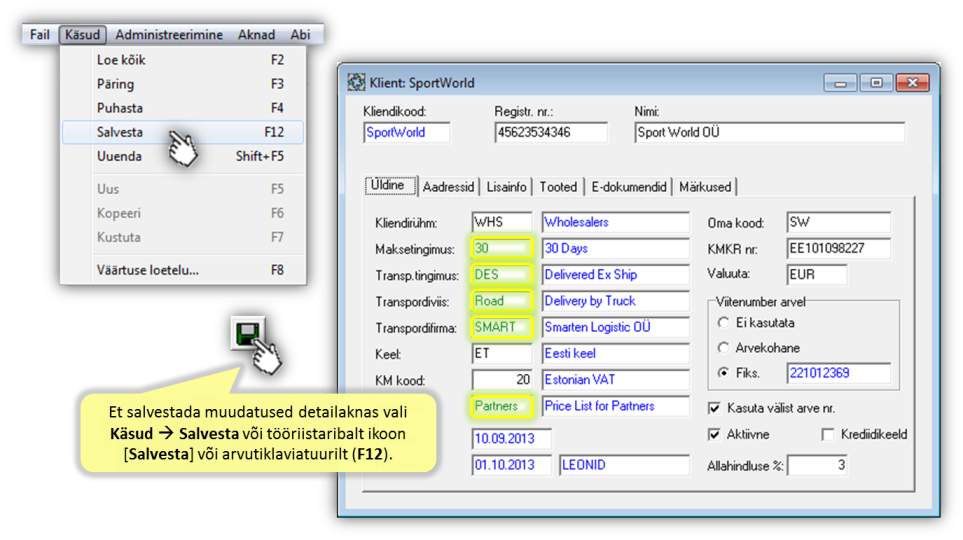Screen dimensions: 963x540
Task: Click the Fiks. reference number field 221012369
Action: [838, 373]
